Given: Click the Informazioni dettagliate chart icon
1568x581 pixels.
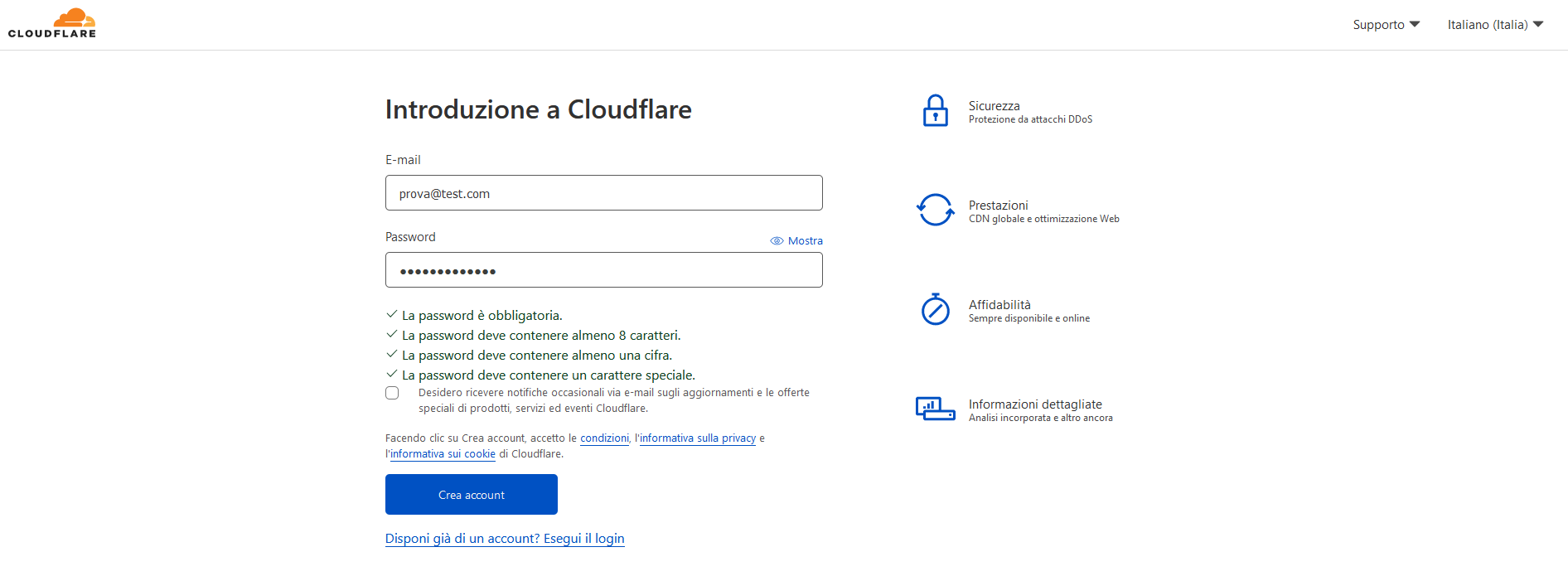Looking at the screenshot, I should click(935, 409).
